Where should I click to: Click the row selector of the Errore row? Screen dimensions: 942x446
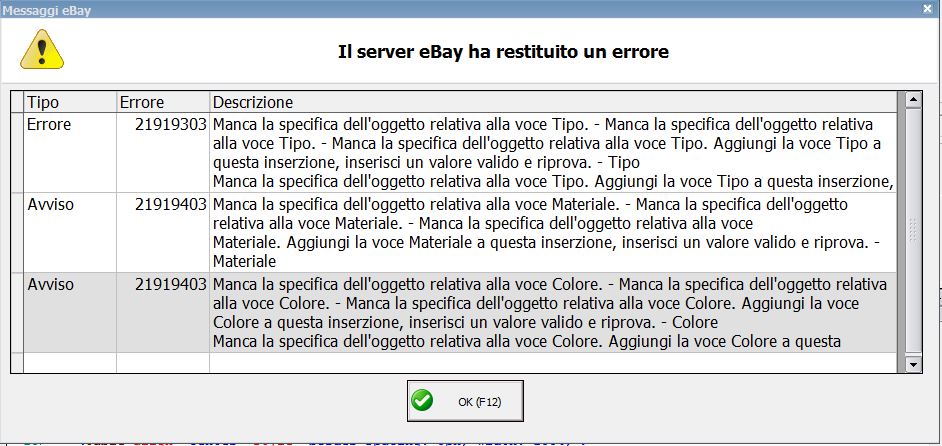point(17,153)
